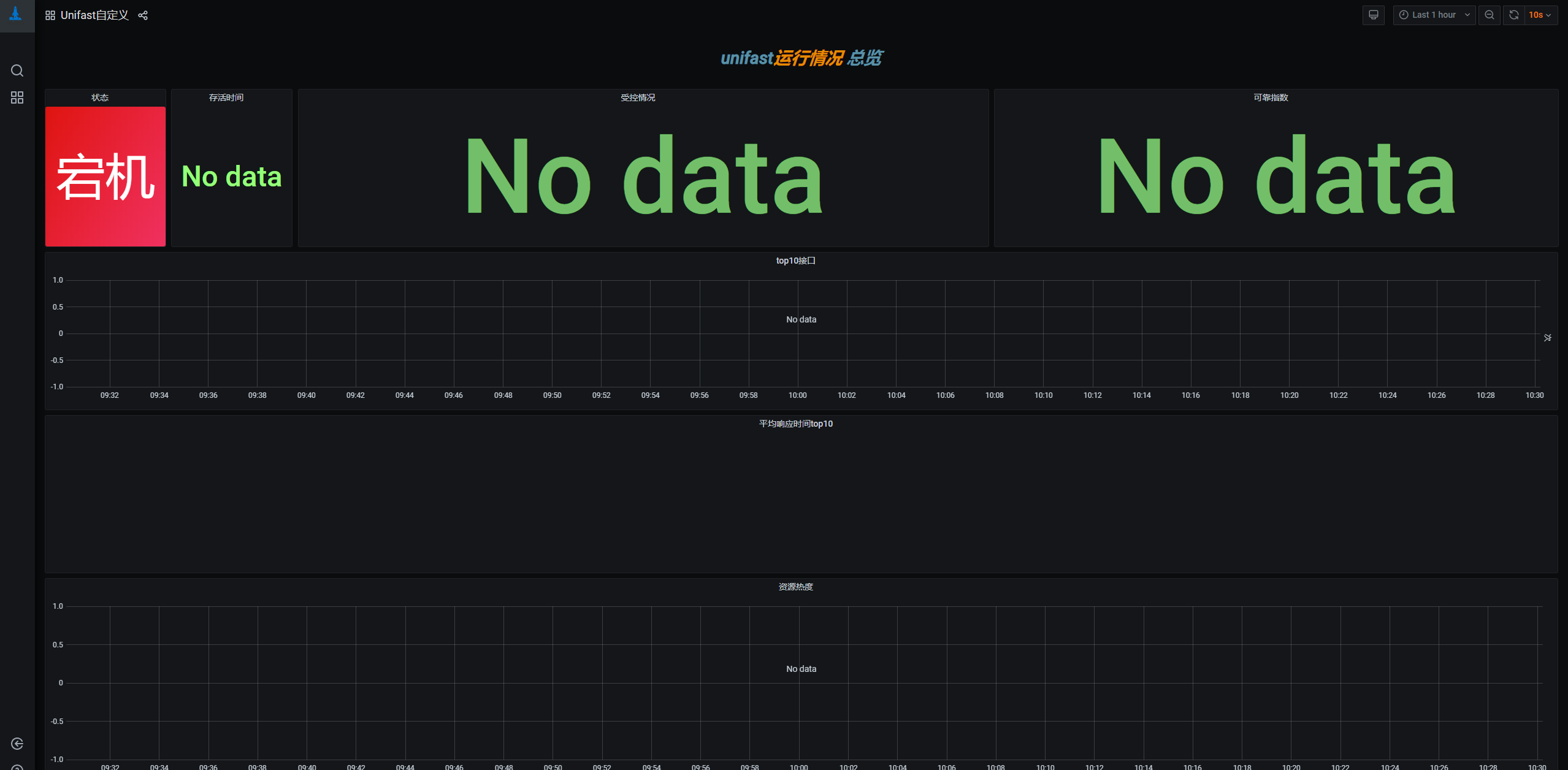
Task: Cycle view mode with monitor icon
Action: 1373,15
